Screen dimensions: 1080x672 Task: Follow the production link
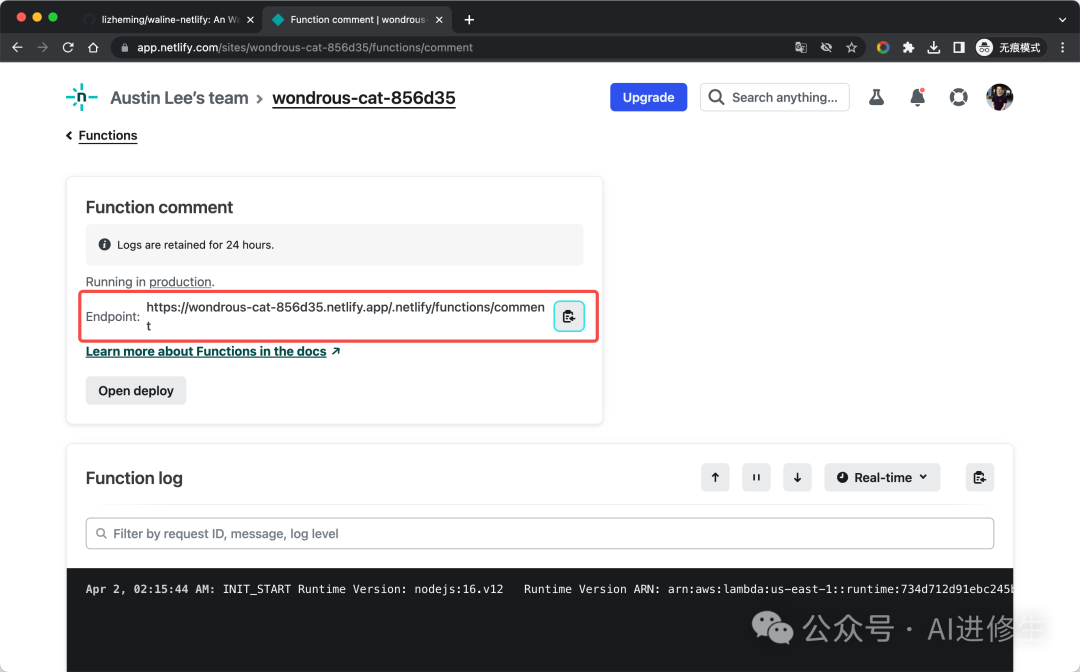(x=180, y=282)
